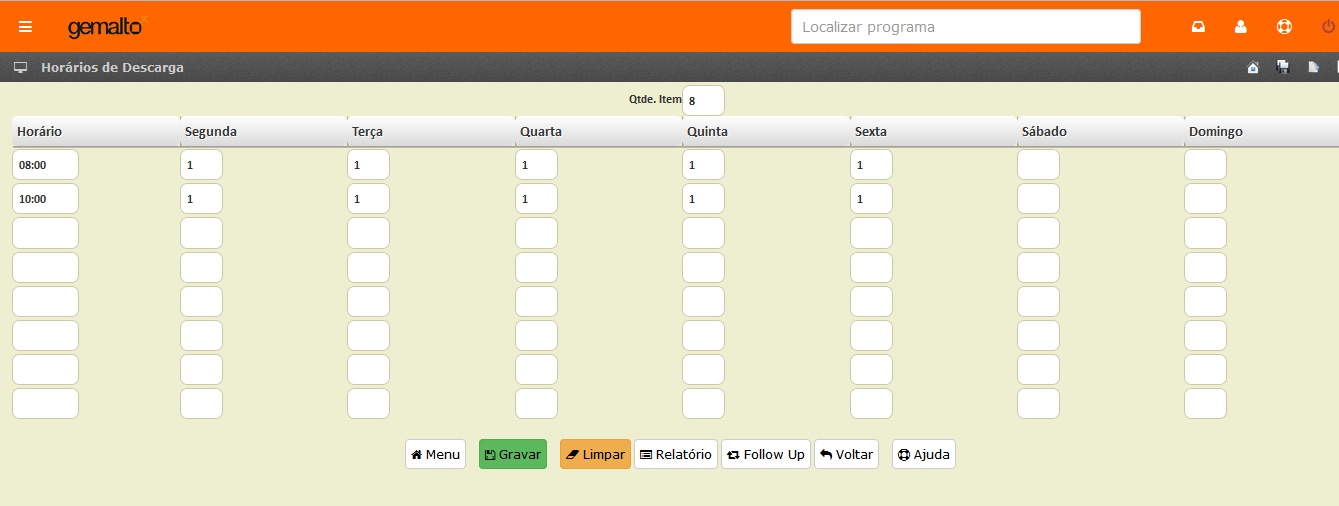Viewport: 1339px width, 506px height.
Task: Click the Sábado field in 08:00 row
Action: pos(1038,165)
